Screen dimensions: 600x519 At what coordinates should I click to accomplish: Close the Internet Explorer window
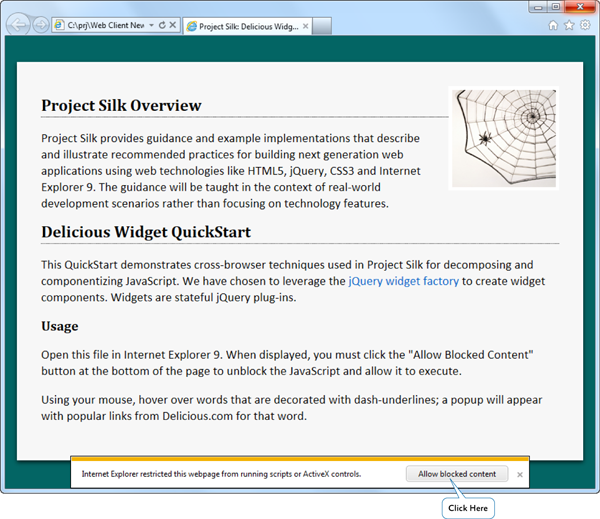[580, 7]
